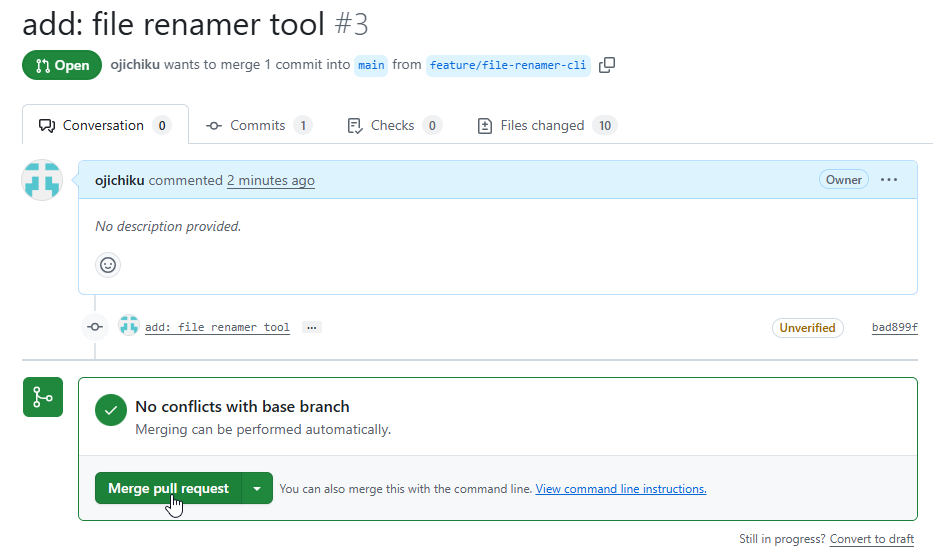Click the green merge status git icon
Viewport: 933px width, 559px height.
[43, 397]
